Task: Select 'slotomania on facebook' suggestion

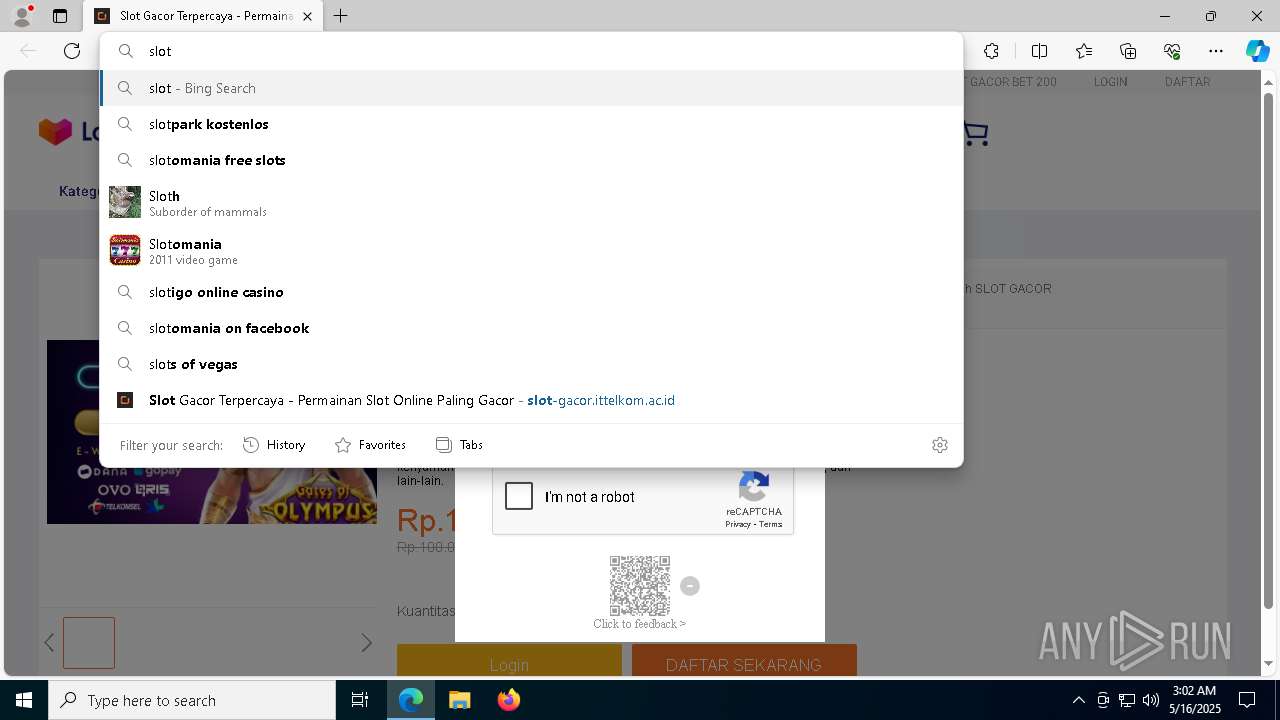Action: point(531,328)
